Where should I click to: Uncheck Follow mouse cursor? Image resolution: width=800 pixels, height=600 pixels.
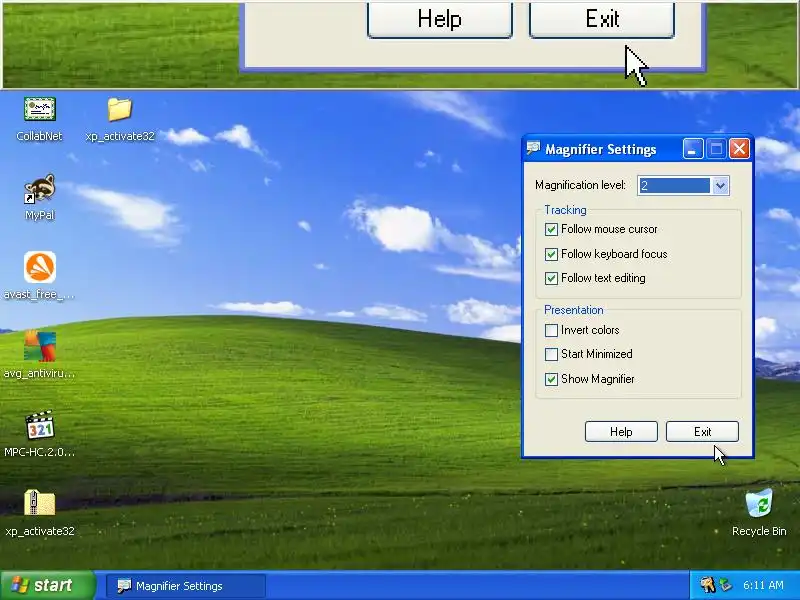click(551, 230)
